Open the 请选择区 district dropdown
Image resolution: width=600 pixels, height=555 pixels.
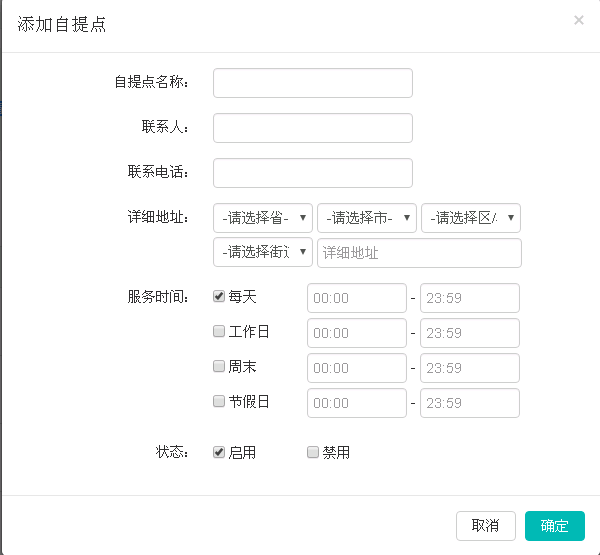[470, 218]
